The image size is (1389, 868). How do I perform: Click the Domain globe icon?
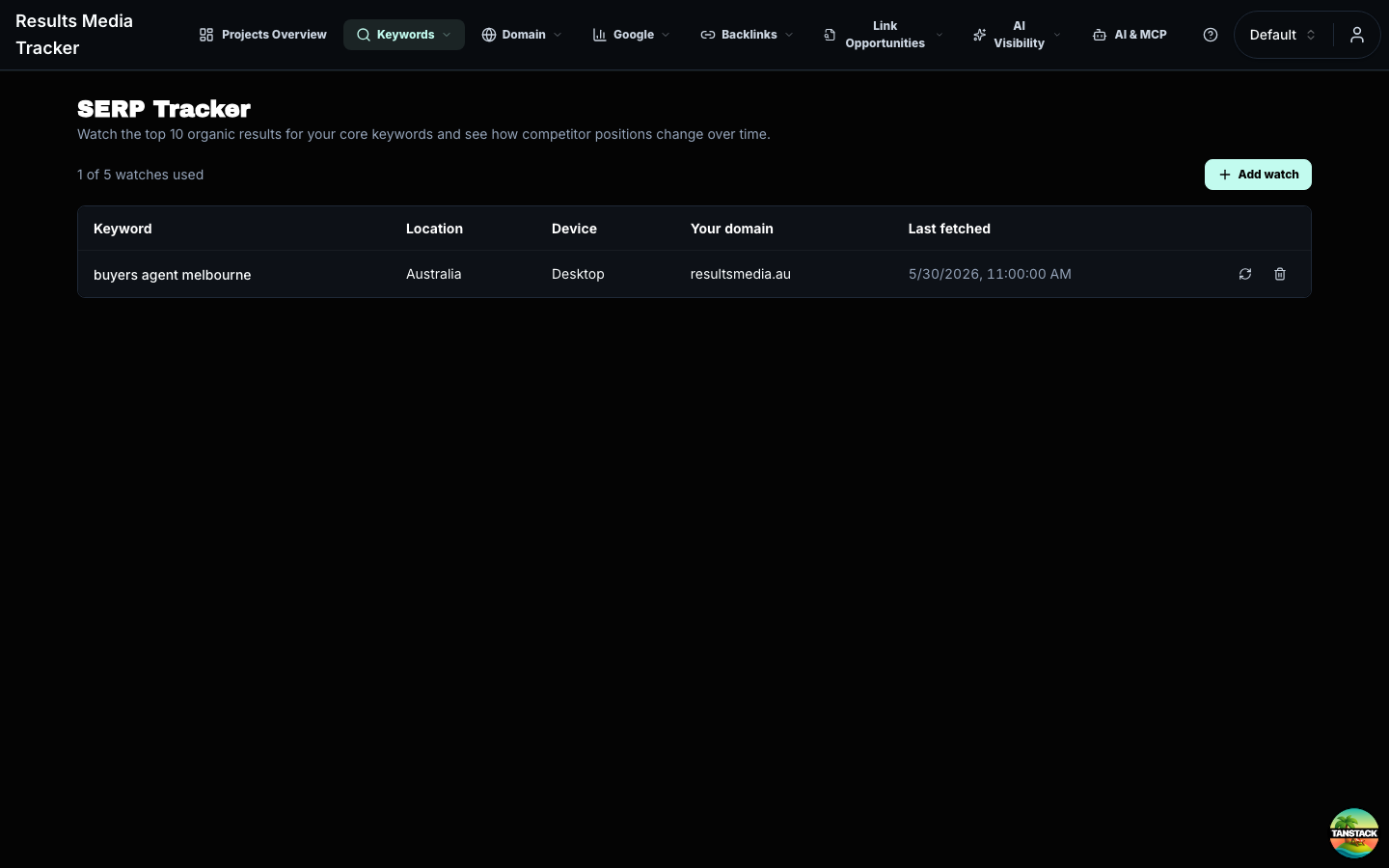pyautogui.click(x=489, y=35)
